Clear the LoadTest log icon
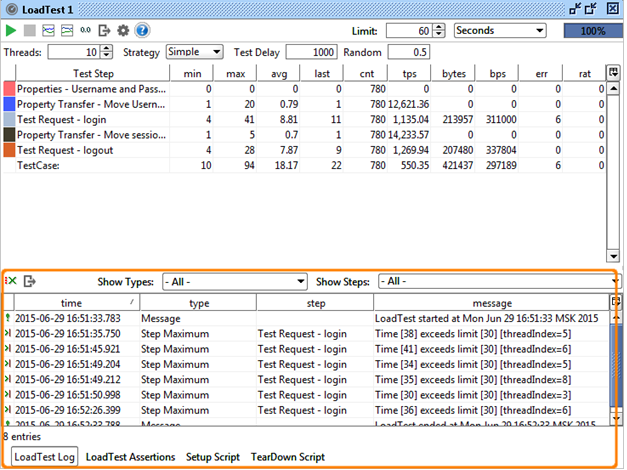627x470 pixels. [x=11, y=281]
